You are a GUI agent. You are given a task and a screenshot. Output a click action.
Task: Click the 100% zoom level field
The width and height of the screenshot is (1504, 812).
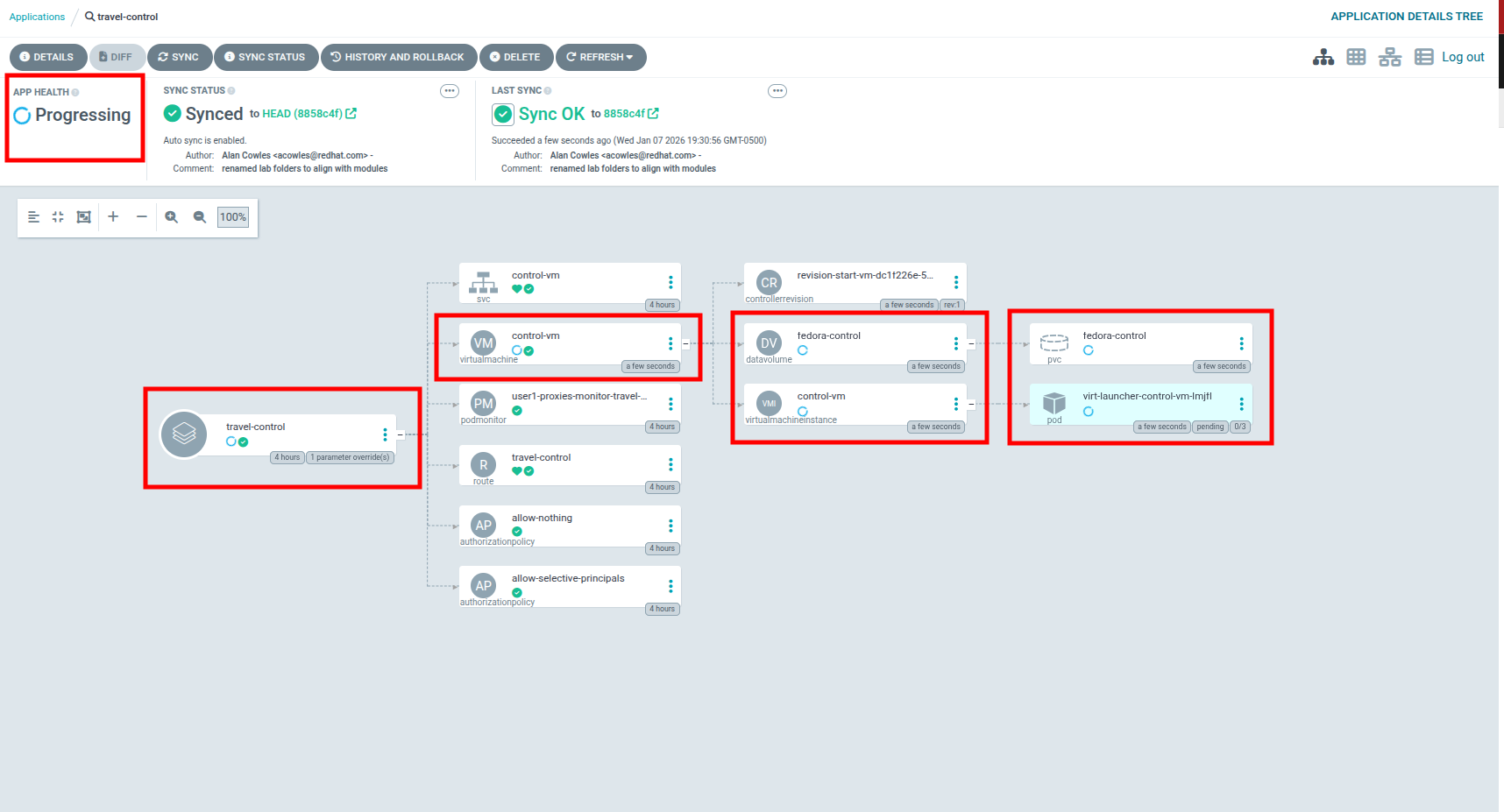[233, 217]
